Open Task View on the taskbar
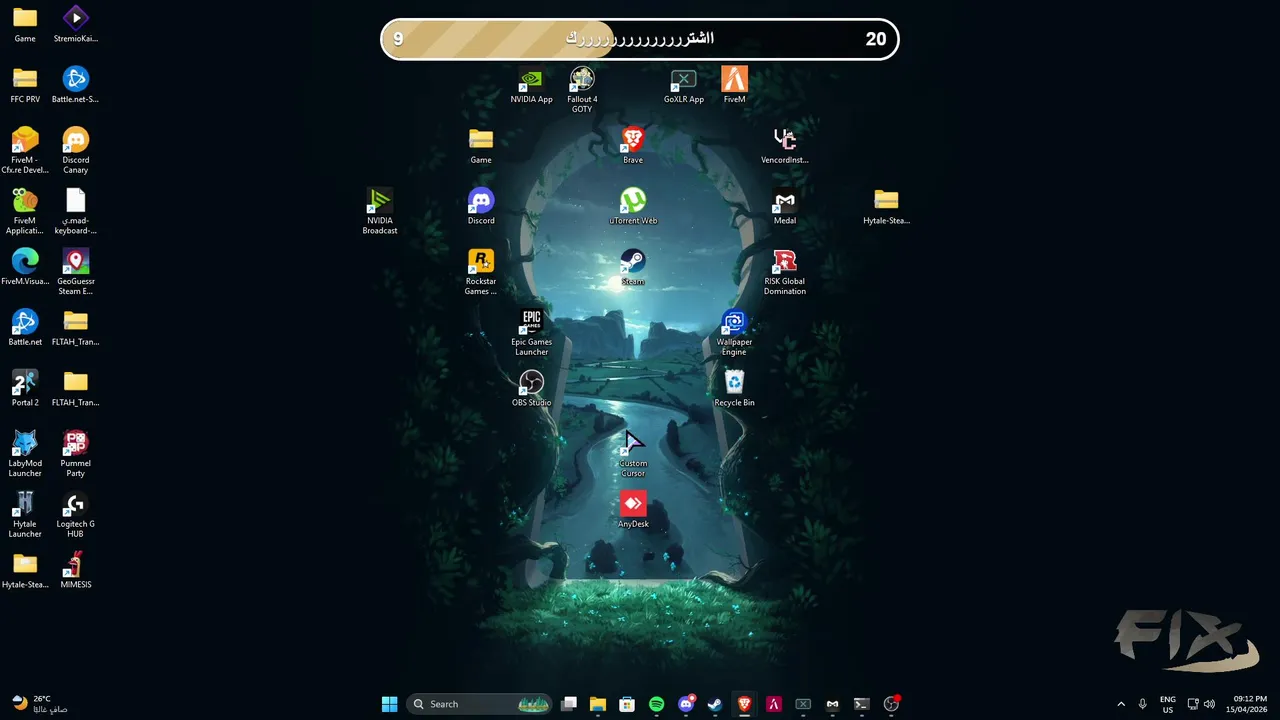This screenshot has height=720, width=1280. click(x=569, y=704)
